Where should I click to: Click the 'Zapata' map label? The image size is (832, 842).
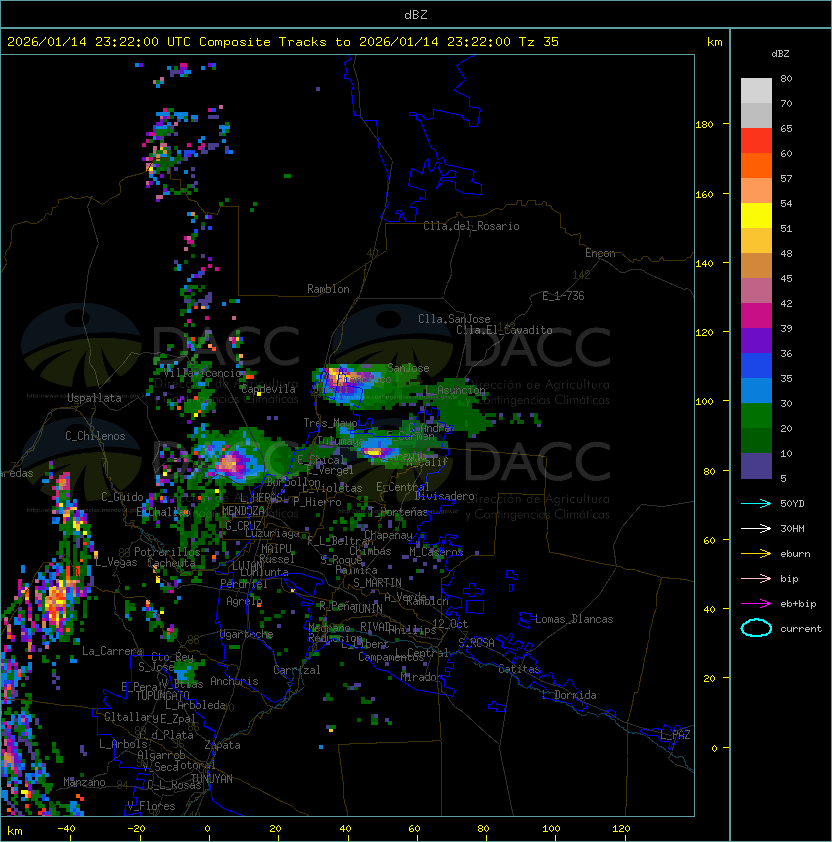click(x=222, y=745)
